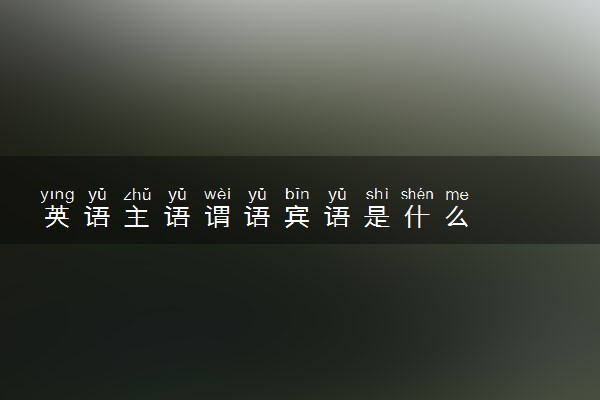600x400 pixels.
Task: Select the character 是 in the caption
Action: pos(377,217)
